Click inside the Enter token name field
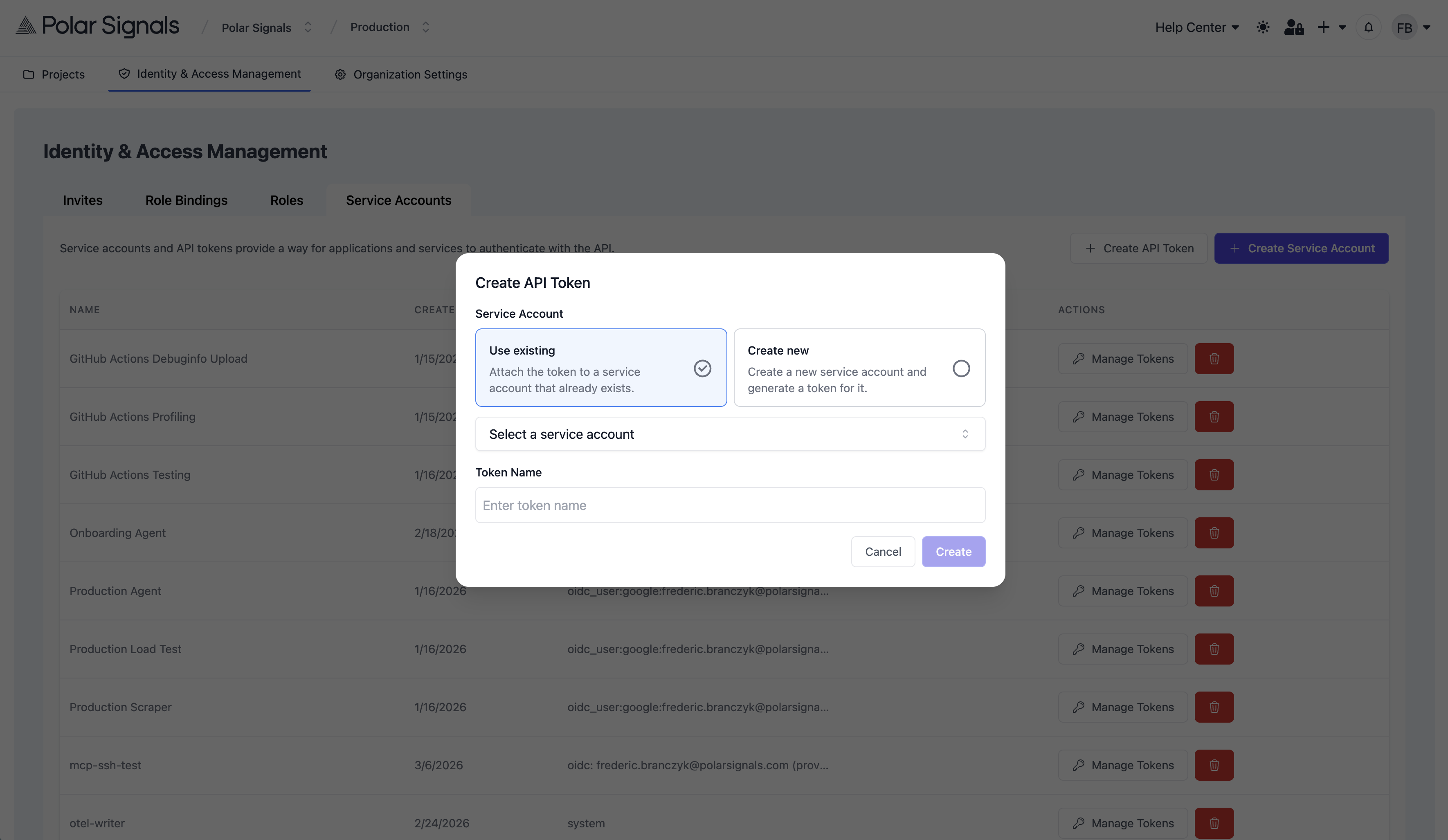 pyautogui.click(x=730, y=505)
